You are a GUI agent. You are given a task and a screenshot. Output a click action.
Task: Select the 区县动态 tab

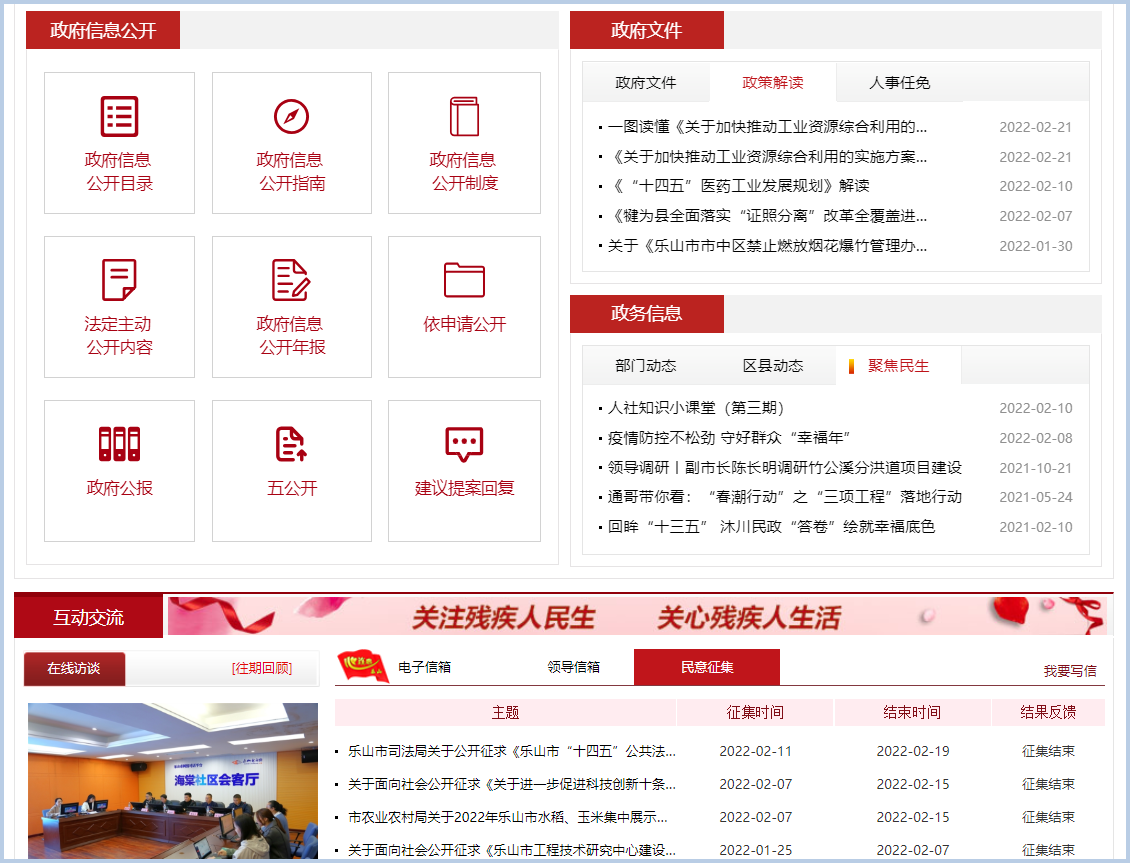pos(772,366)
